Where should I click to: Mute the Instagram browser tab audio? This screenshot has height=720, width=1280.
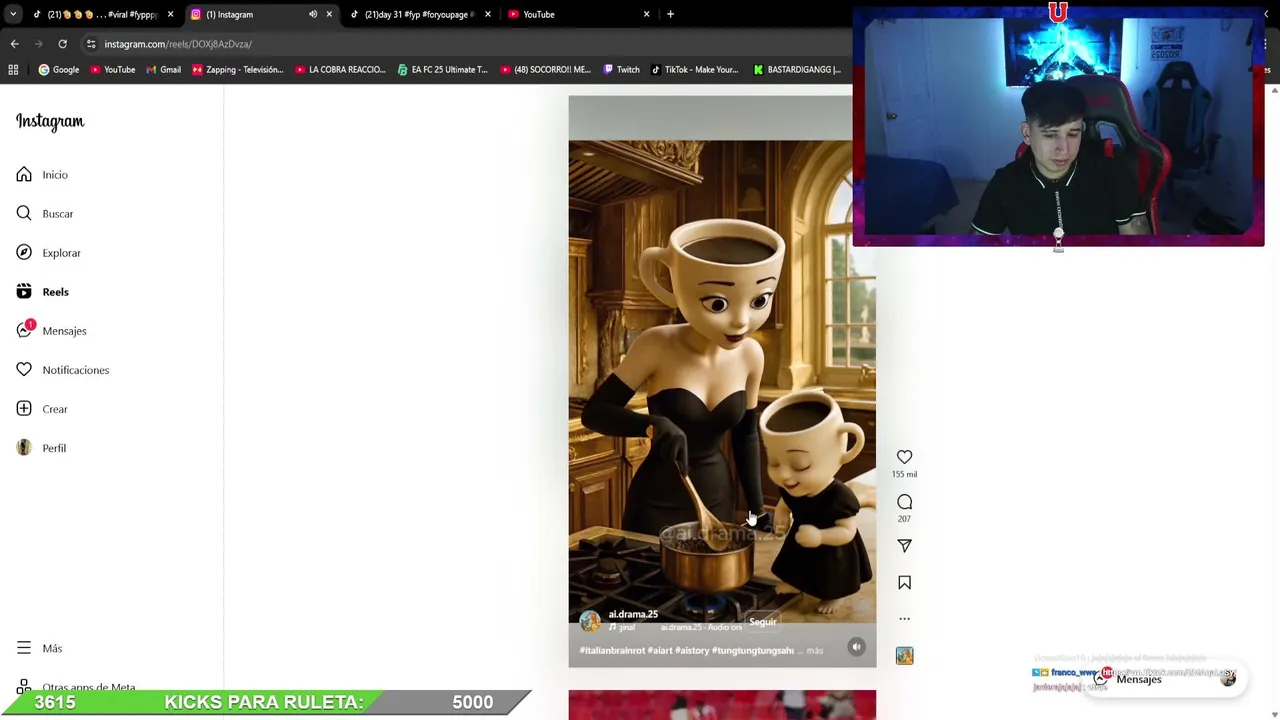313,14
